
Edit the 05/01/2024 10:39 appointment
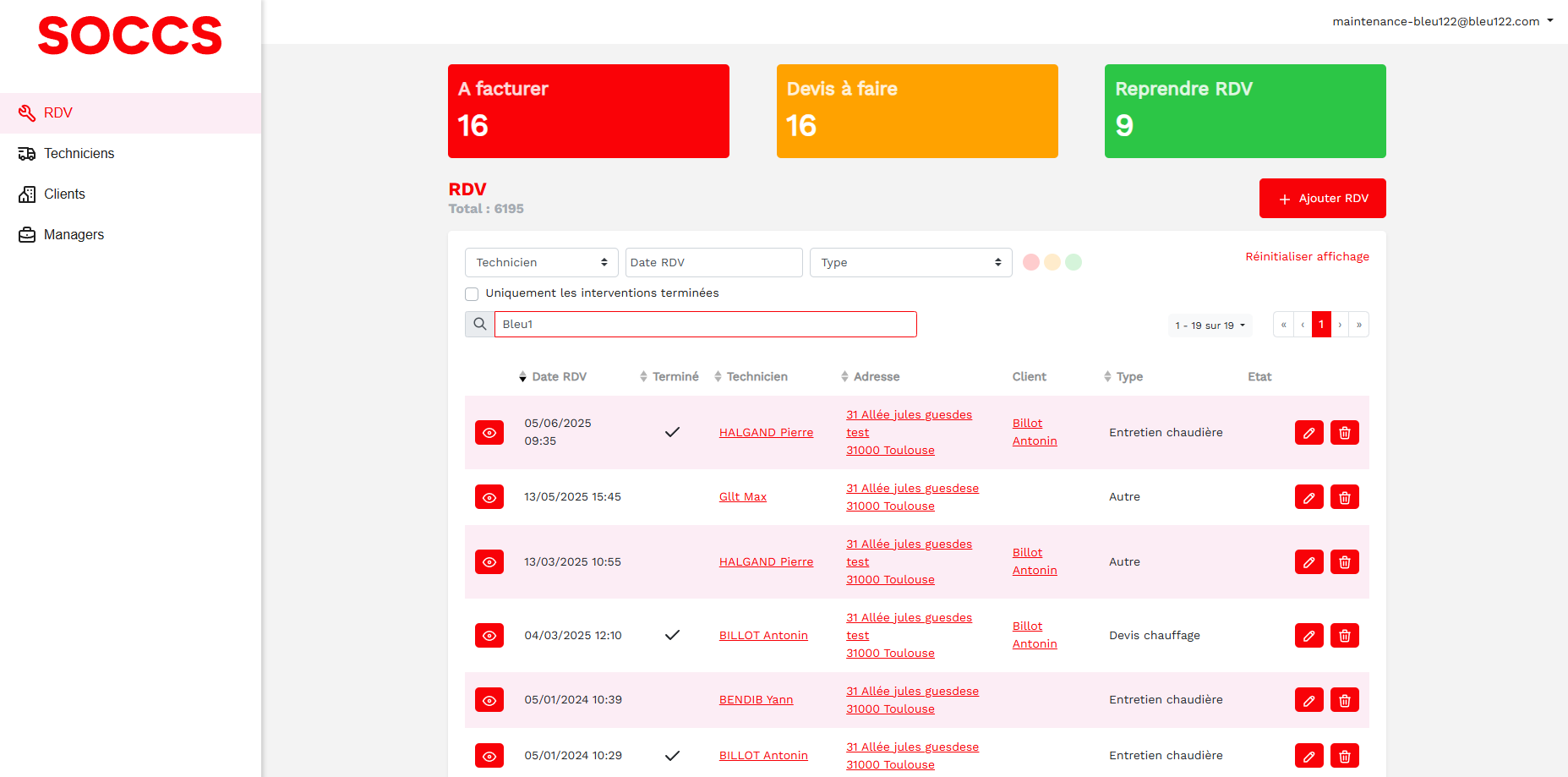coord(1308,700)
